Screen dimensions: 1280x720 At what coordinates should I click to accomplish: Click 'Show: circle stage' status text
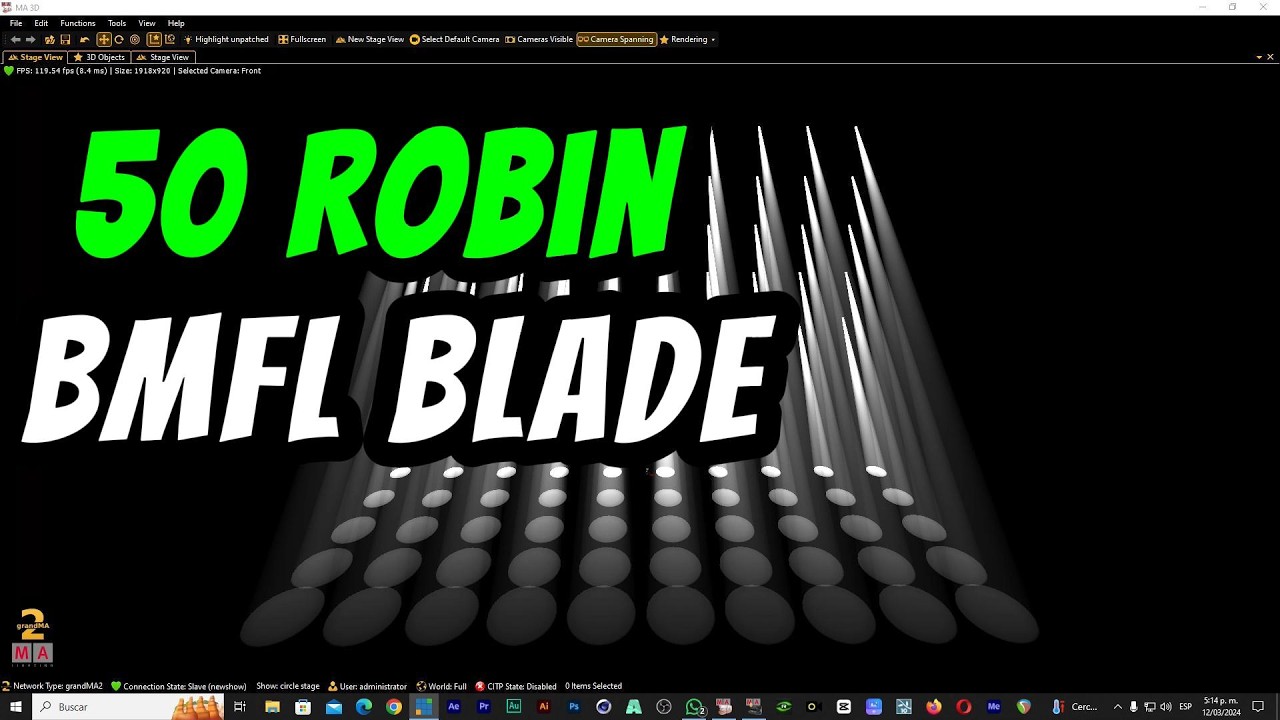coord(288,686)
